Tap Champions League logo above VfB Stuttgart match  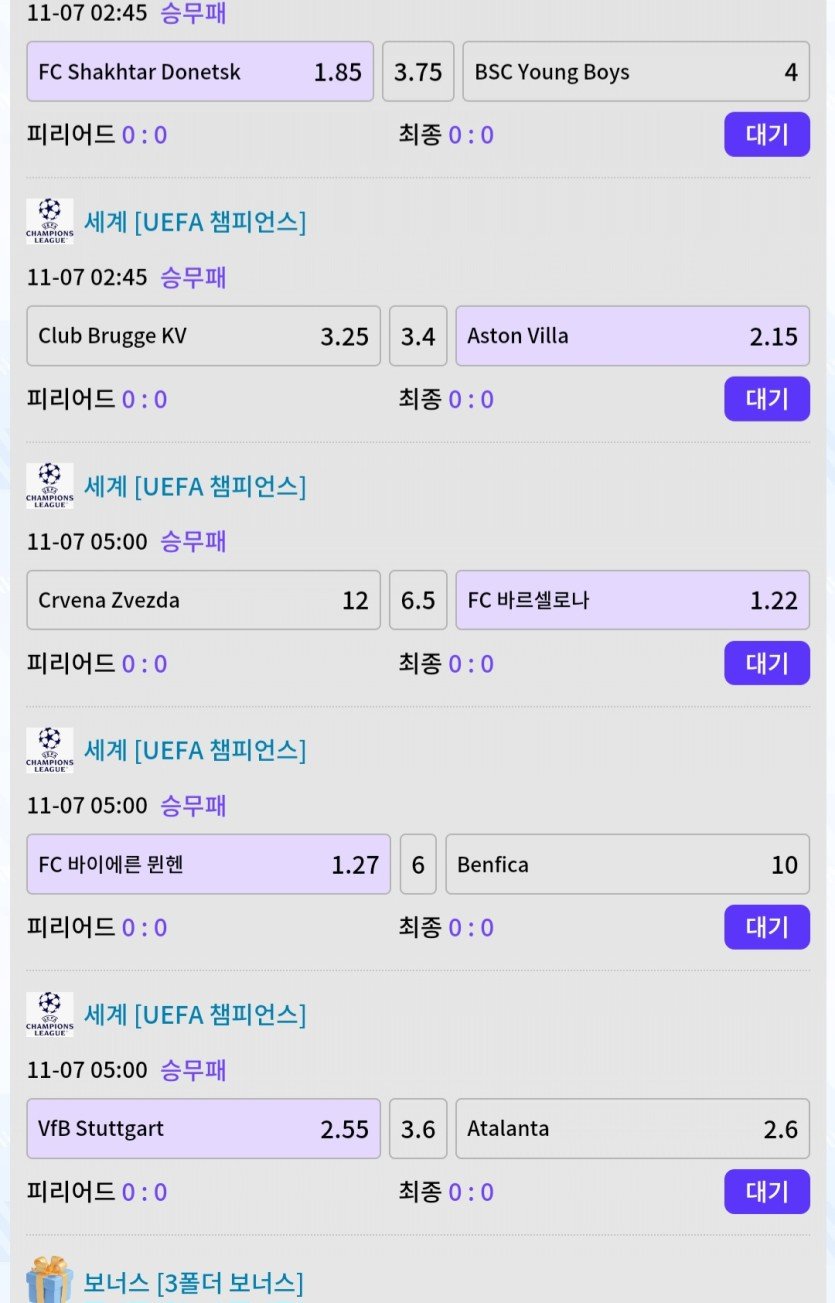point(49,1014)
